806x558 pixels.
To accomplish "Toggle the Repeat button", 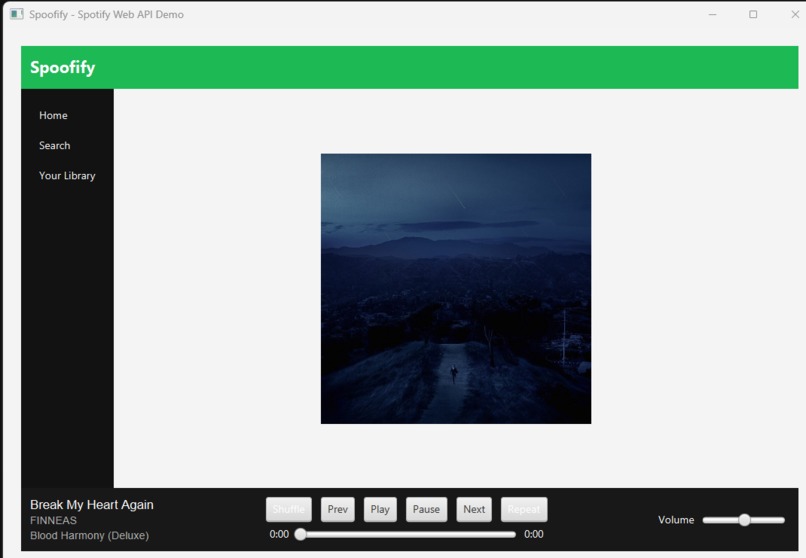I will pyautogui.click(x=524, y=509).
